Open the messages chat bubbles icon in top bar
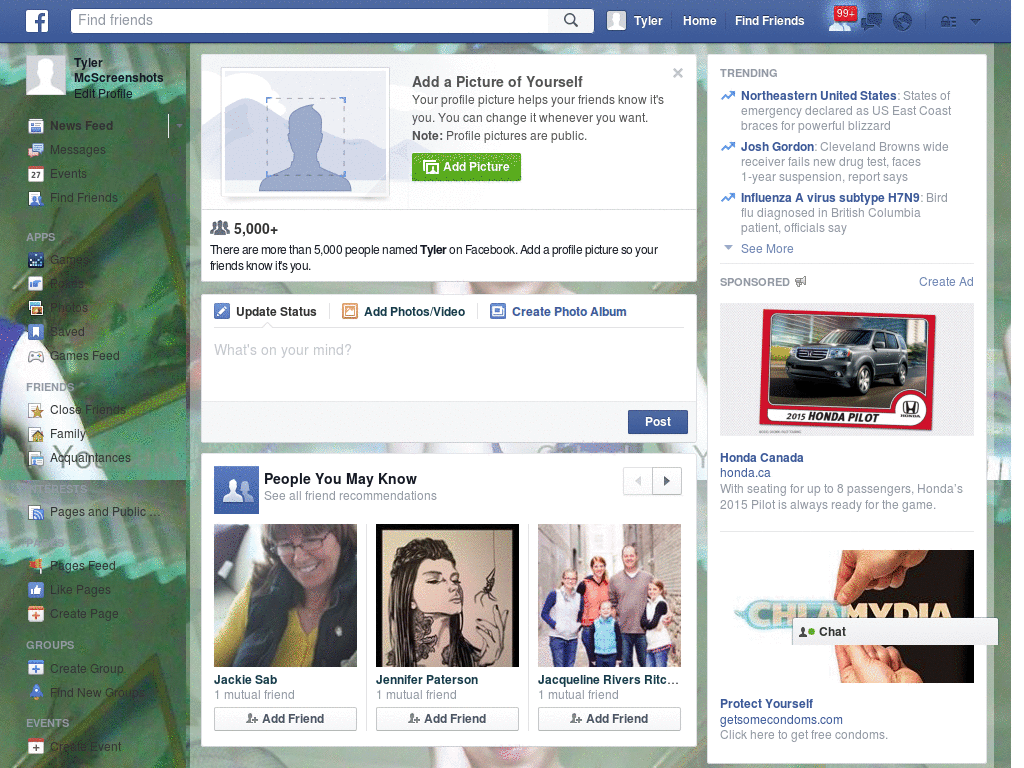 (x=871, y=22)
